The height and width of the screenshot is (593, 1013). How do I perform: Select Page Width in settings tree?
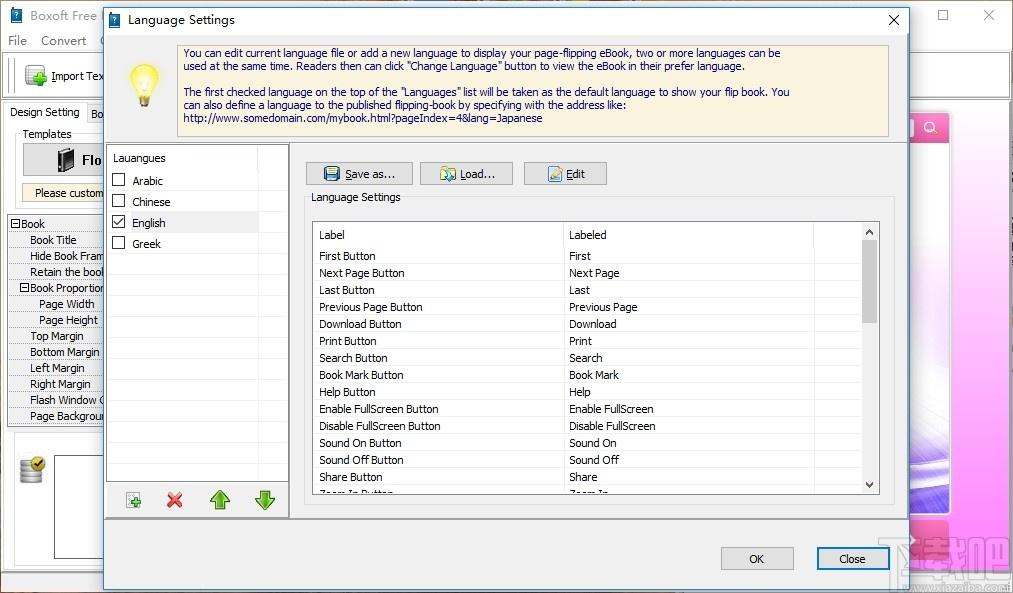pos(56,304)
